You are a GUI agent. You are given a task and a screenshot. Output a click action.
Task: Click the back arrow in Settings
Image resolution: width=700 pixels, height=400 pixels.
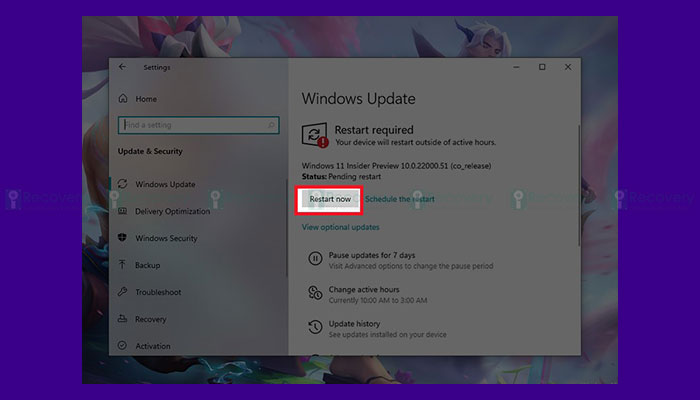(122, 67)
